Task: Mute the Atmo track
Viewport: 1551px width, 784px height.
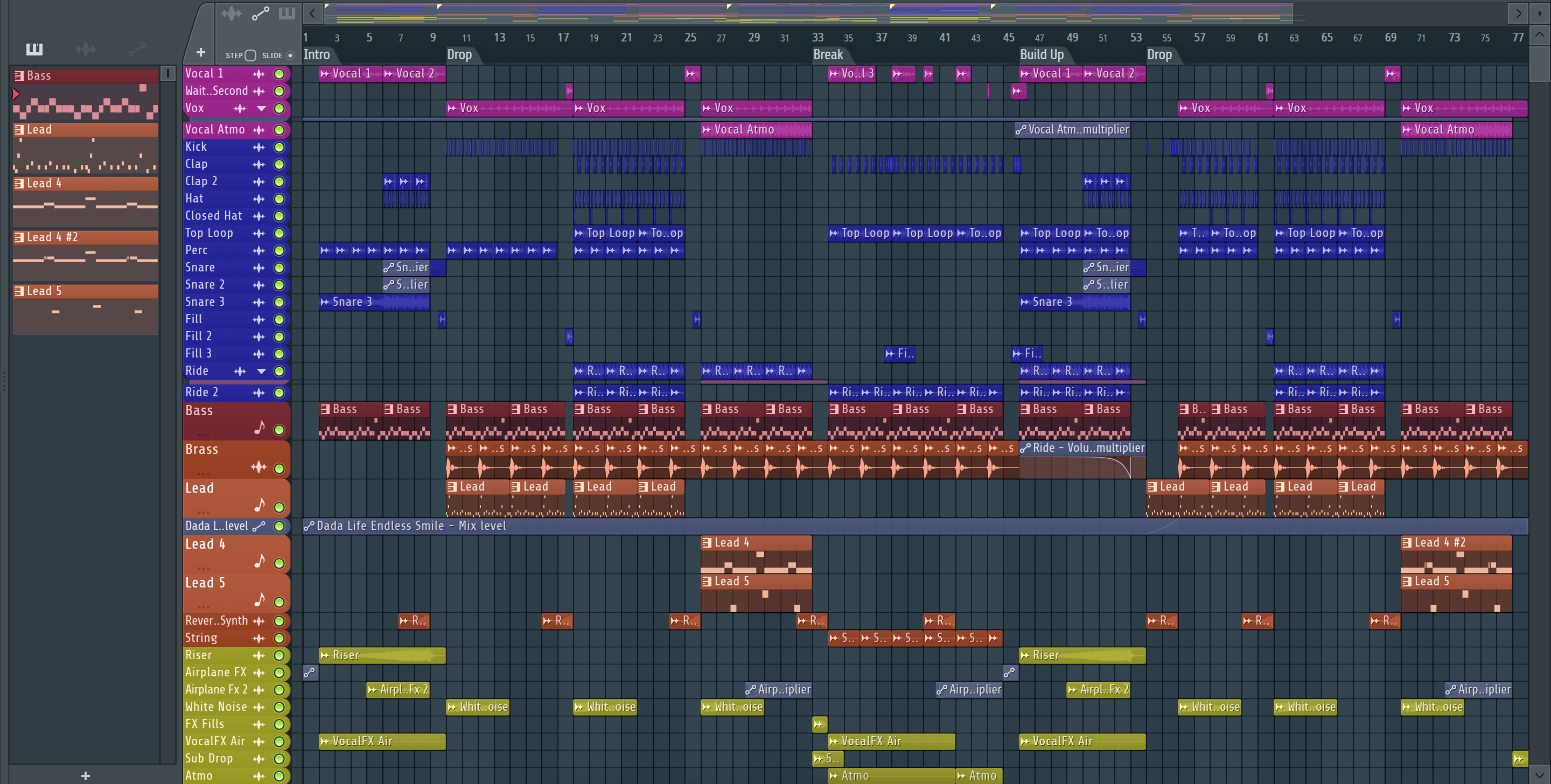Action: click(280, 776)
